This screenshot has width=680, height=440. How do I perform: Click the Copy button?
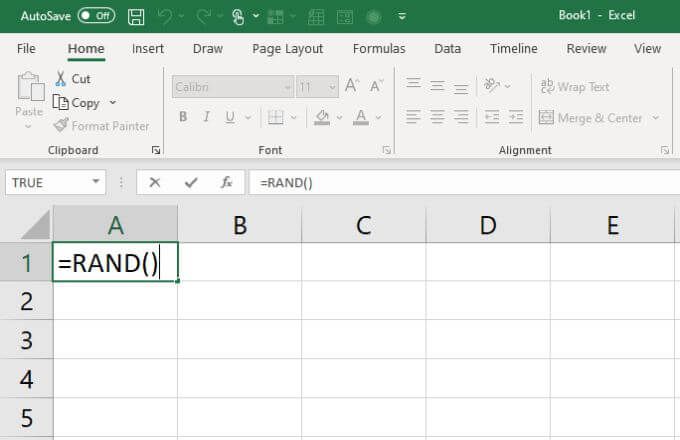pyautogui.click(x=78, y=103)
